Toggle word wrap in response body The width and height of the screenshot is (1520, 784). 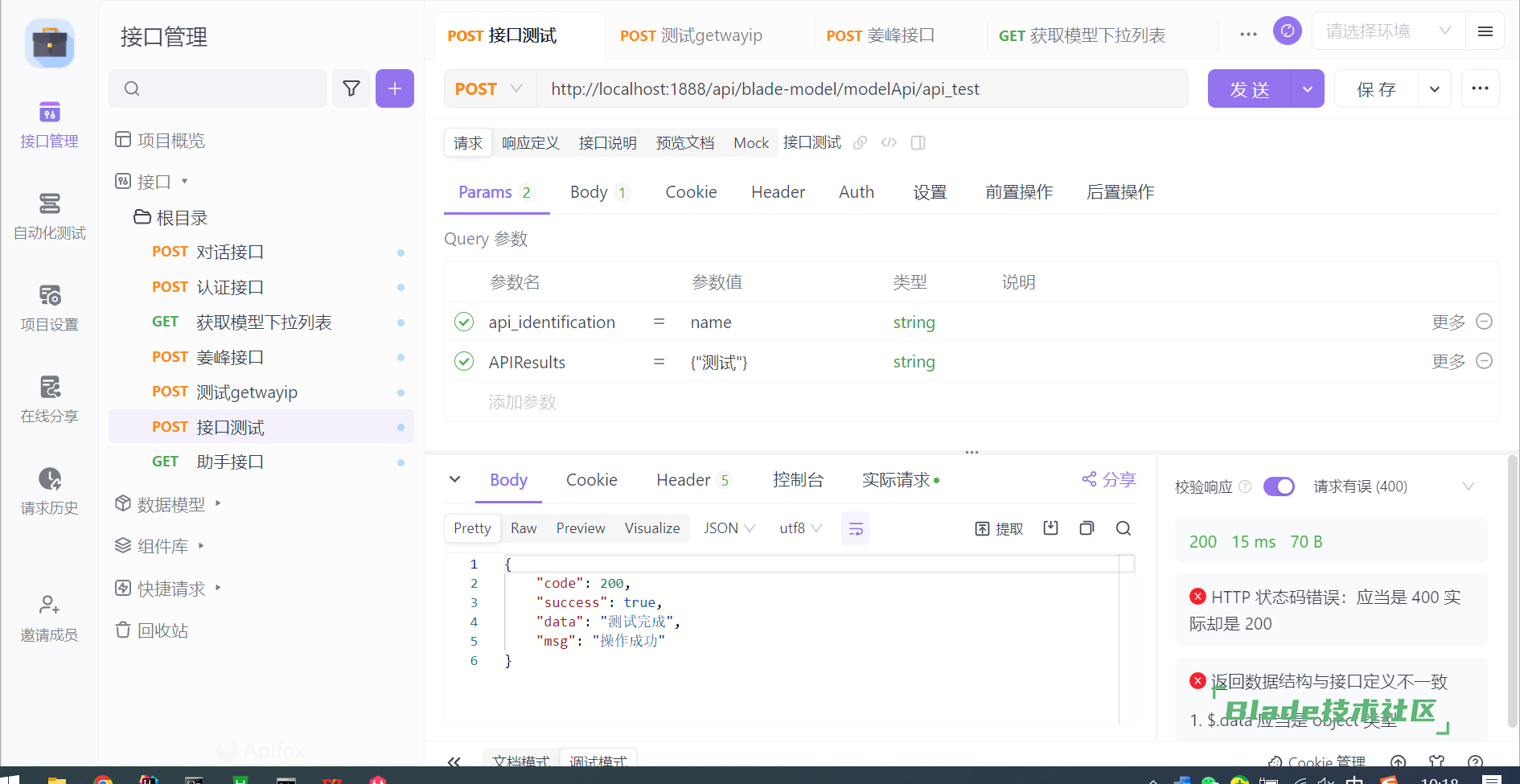[x=856, y=528]
